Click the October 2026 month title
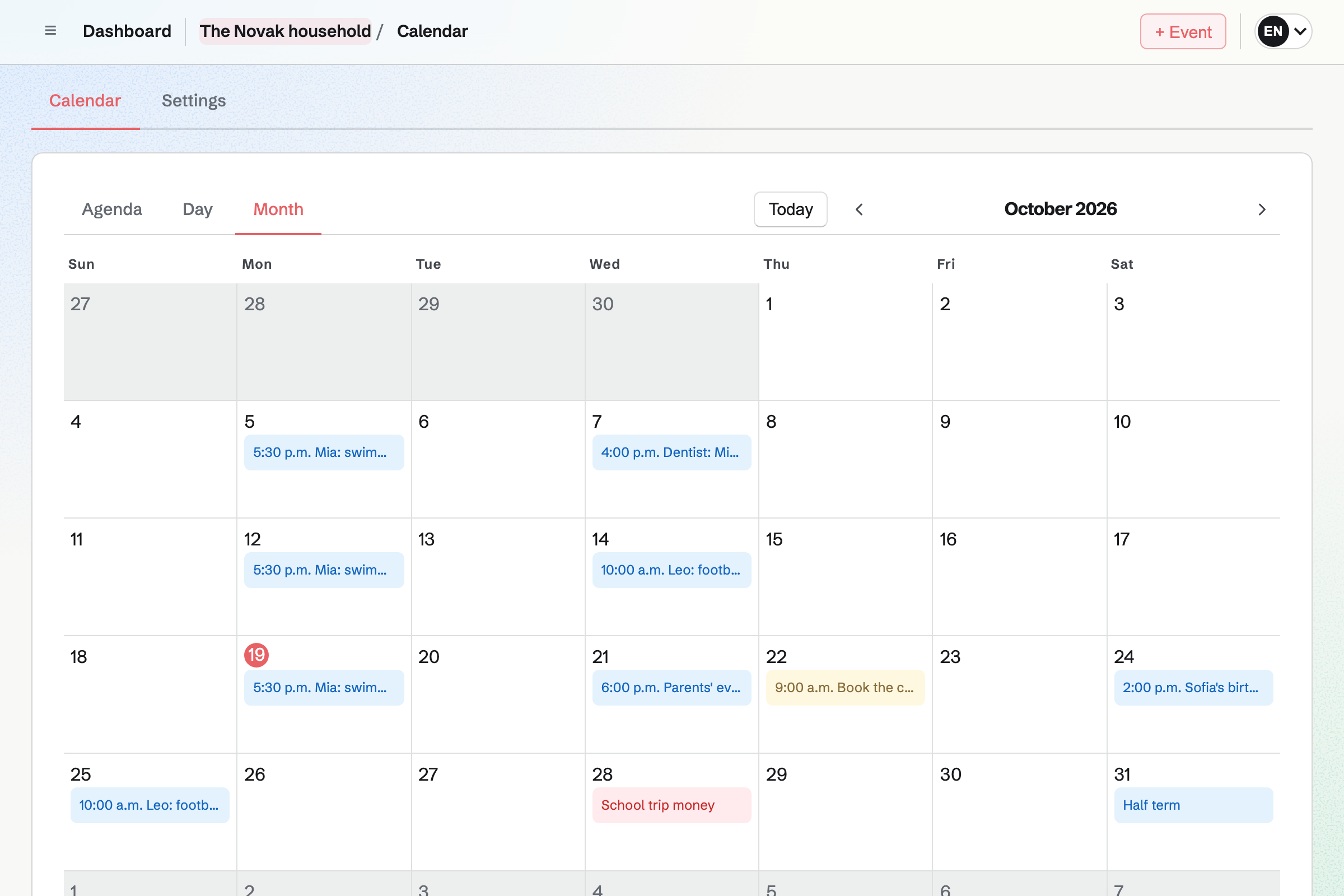Image resolution: width=1344 pixels, height=896 pixels. (1060, 209)
